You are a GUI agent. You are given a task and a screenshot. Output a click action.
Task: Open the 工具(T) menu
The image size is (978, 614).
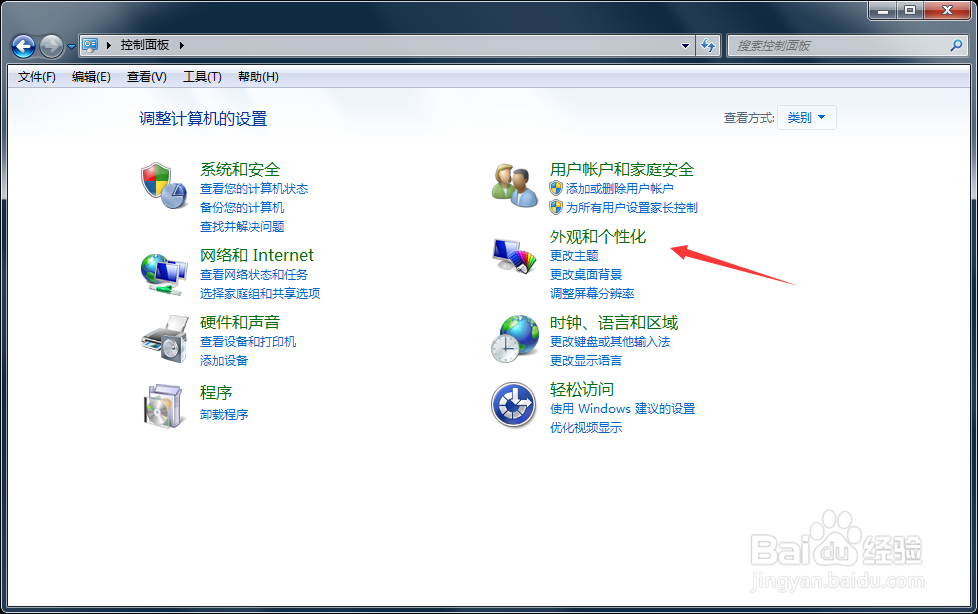tap(202, 76)
